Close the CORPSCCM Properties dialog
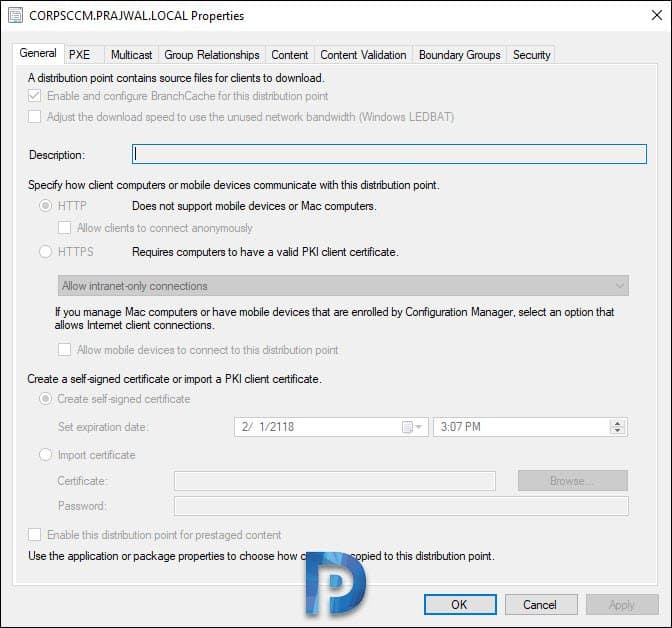Viewport: 672px width, 628px height. click(x=656, y=15)
